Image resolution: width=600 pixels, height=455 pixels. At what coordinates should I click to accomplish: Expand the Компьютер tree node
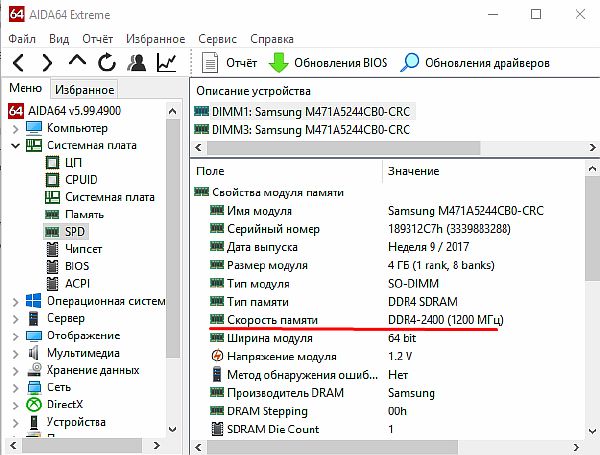coord(15,129)
